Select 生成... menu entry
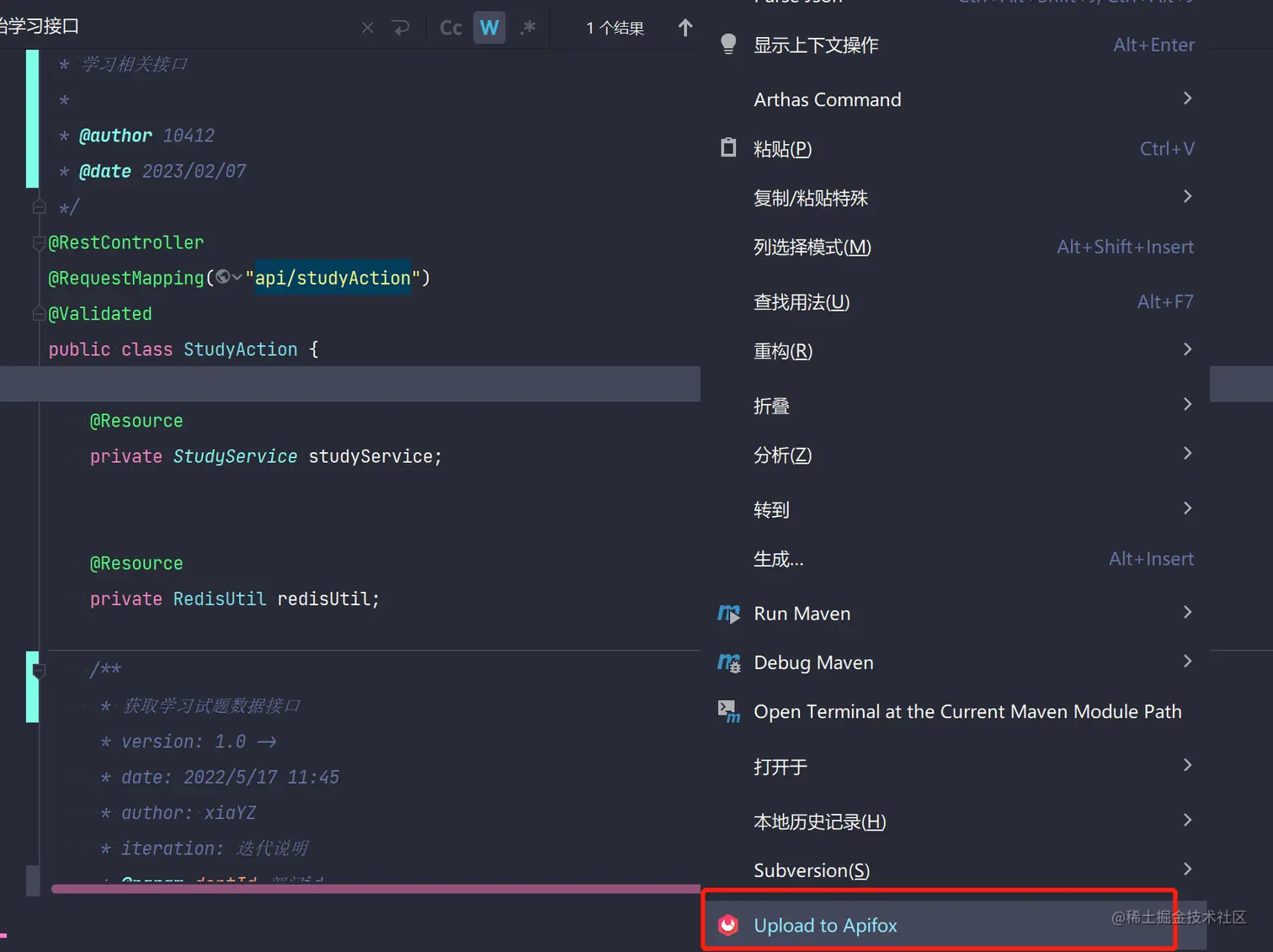The height and width of the screenshot is (952, 1273). pyautogui.click(x=956, y=559)
